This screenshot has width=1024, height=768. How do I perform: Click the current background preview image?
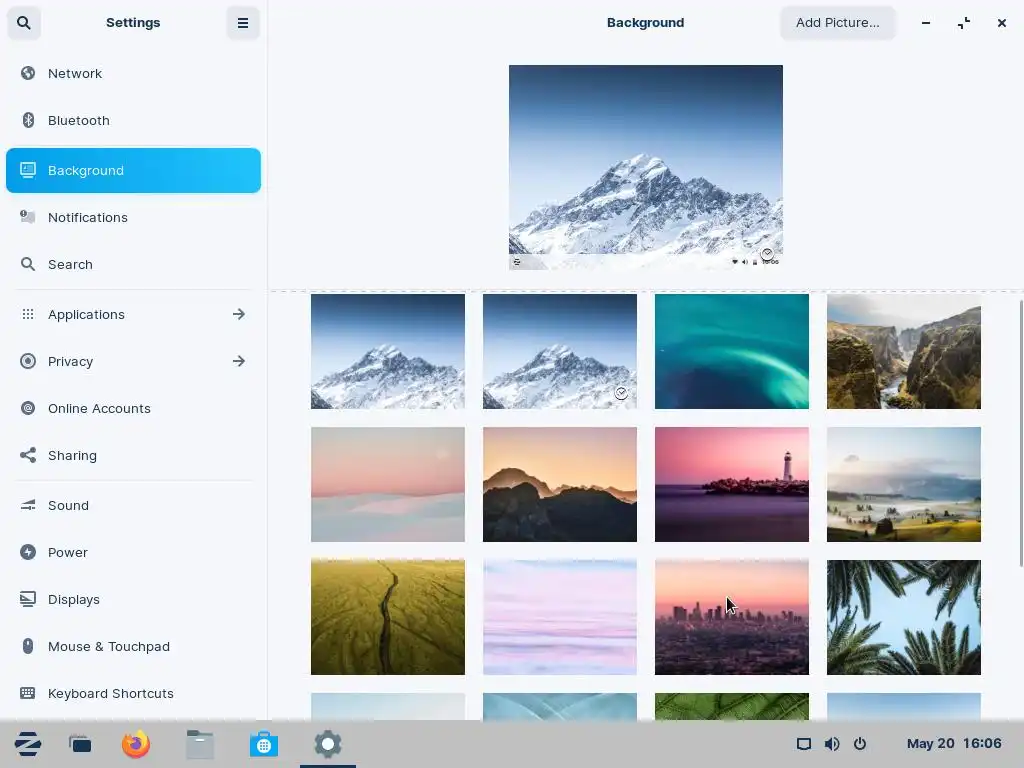[x=646, y=167]
